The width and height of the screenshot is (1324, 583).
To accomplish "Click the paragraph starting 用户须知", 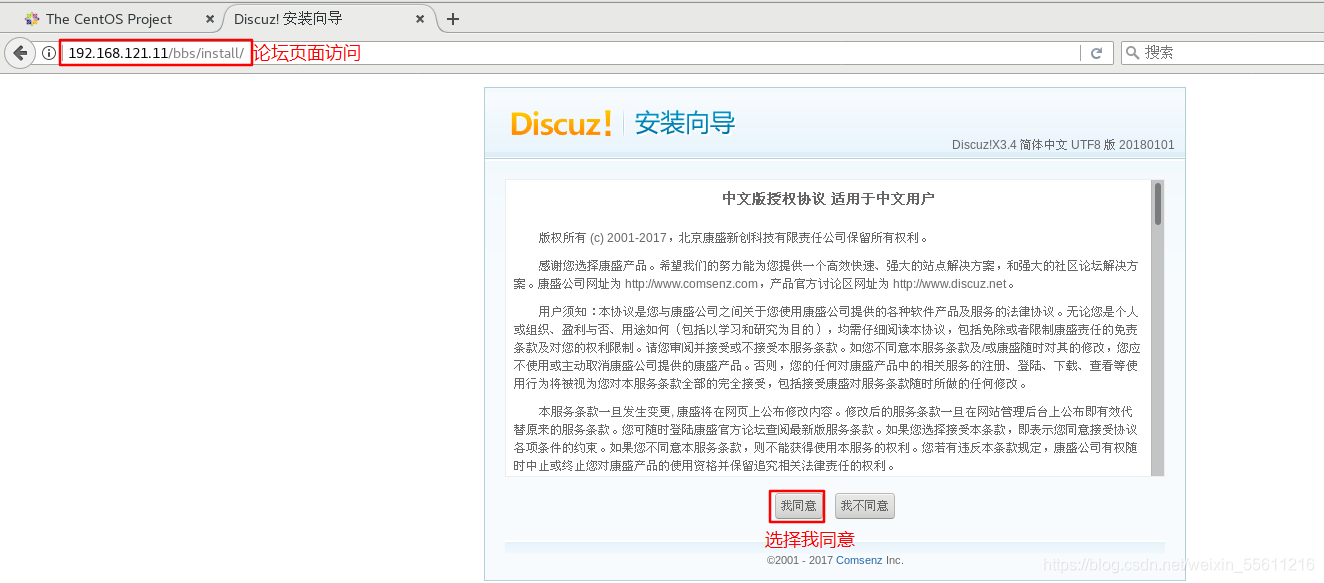I will click(x=826, y=348).
